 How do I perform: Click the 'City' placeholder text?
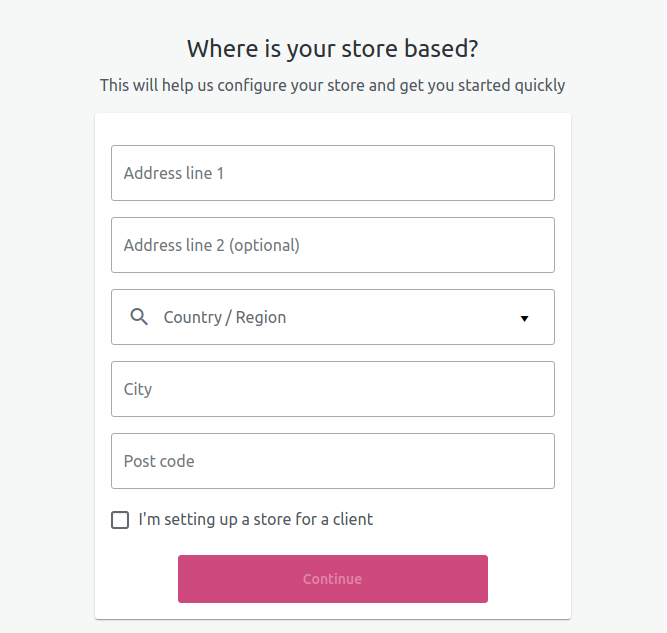pyautogui.click(x=138, y=389)
